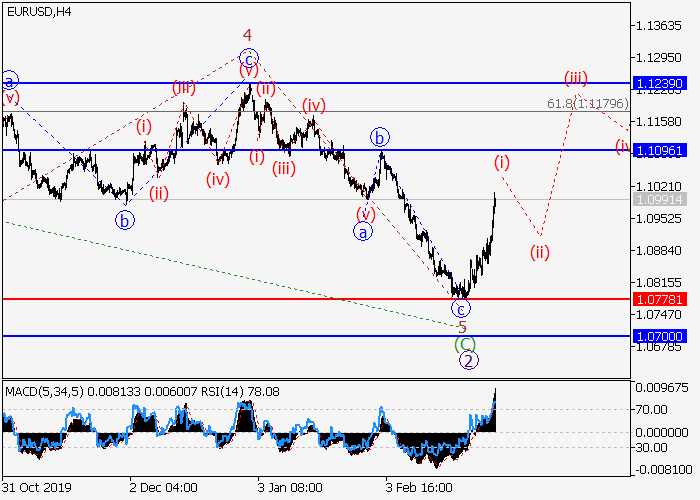Click the purple circled 2 wave label
This screenshot has width=700, height=500.
pyautogui.click(x=468, y=361)
